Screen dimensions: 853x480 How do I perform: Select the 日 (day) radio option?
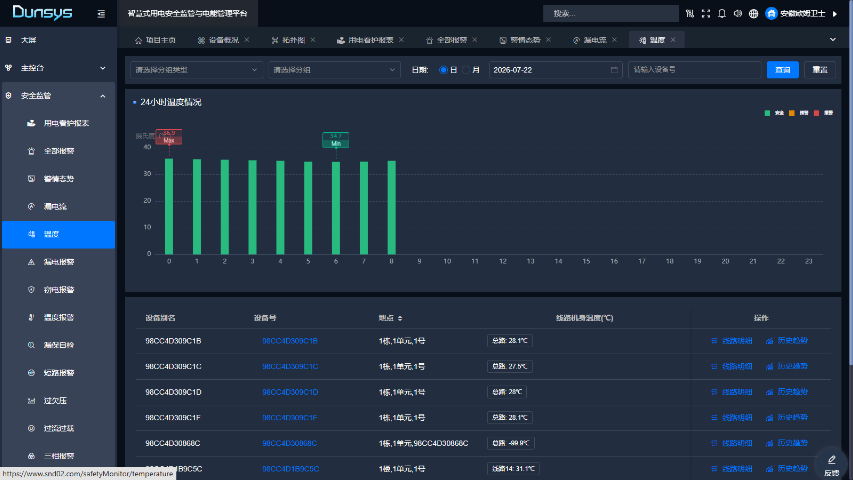(443, 70)
